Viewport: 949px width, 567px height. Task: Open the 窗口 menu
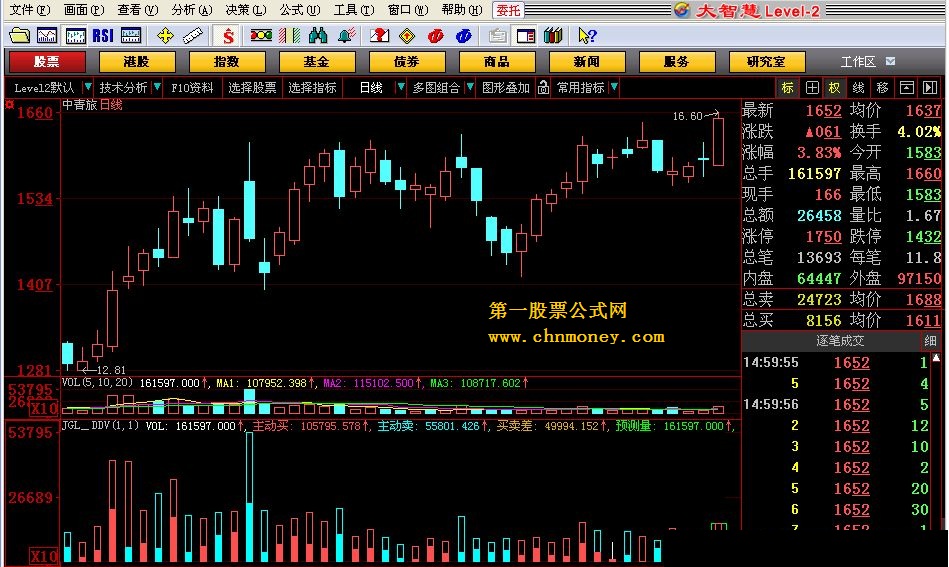tap(408, 10)
